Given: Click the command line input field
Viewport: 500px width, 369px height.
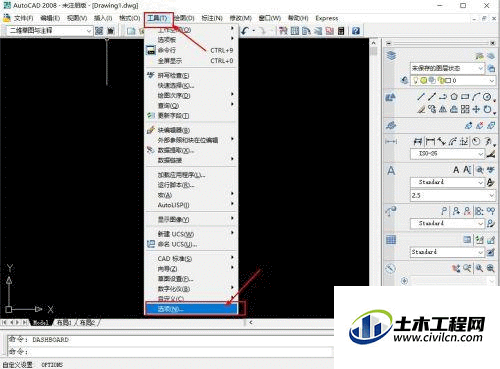Looking at the screenshot, I should 170,351.
